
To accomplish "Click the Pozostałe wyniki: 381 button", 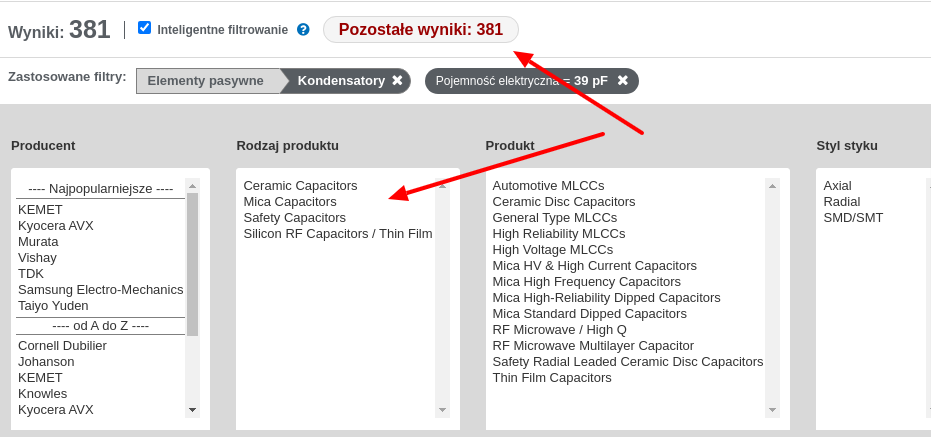I will tap(420, 29).
